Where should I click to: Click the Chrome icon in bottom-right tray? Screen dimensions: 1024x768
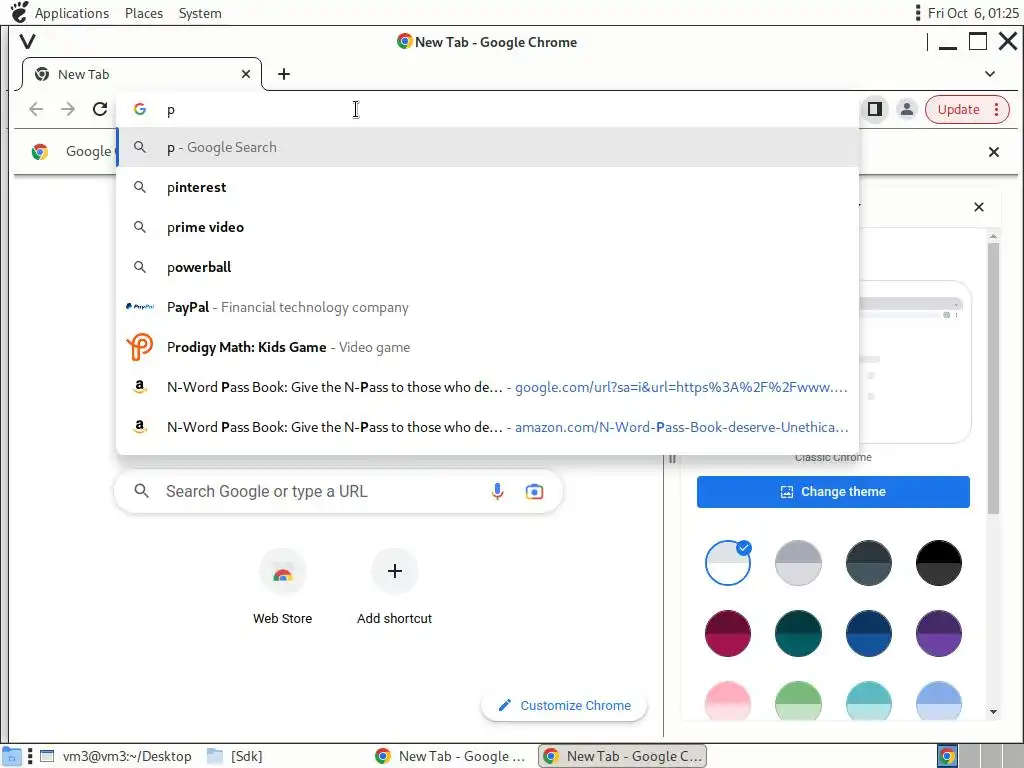click(x=948, y=756)
